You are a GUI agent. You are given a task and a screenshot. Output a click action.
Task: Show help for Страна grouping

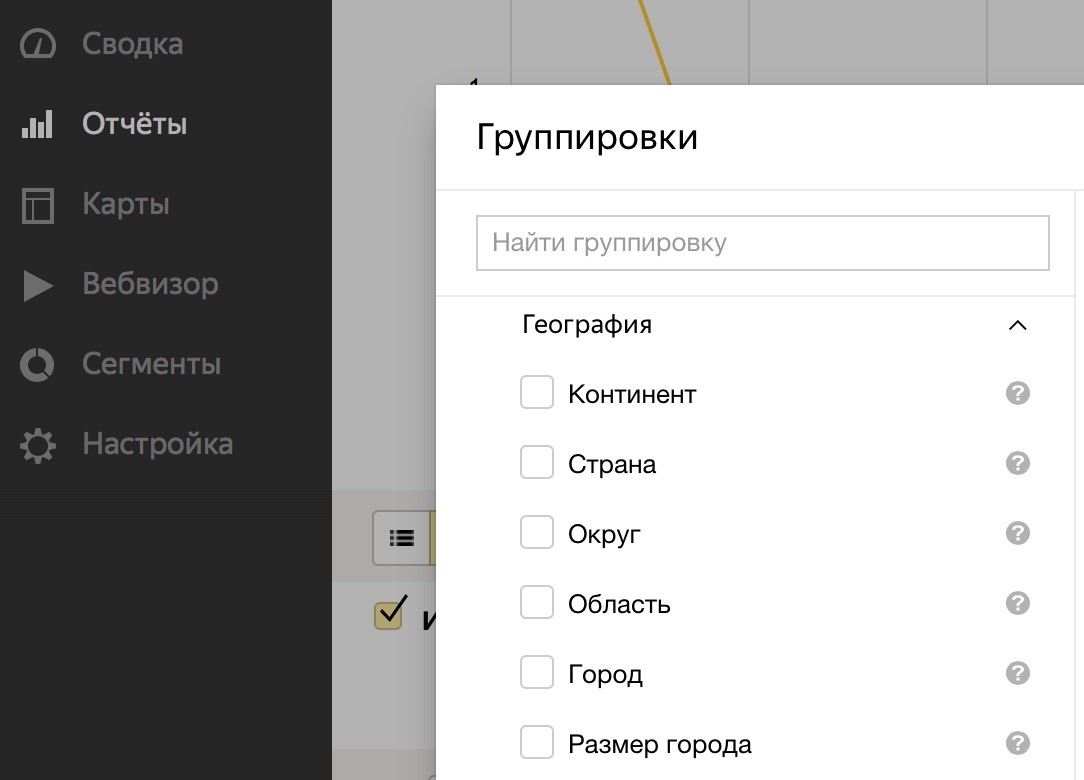pos(1018,463)
